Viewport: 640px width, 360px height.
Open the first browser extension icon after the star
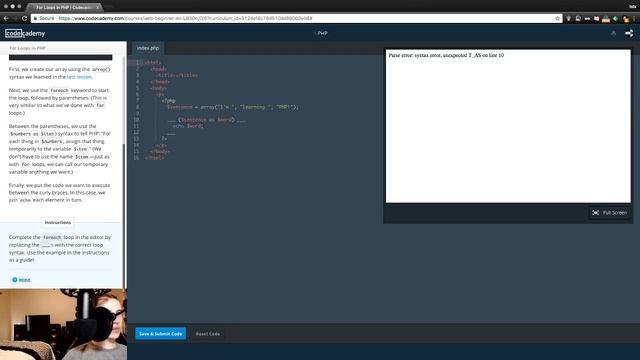point(569,18)
